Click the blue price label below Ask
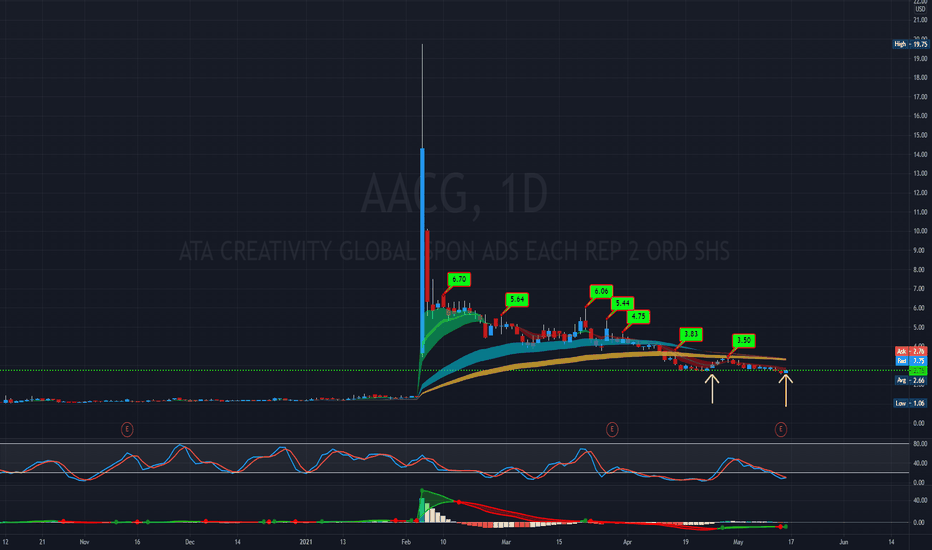This screenshot has width=932, height=550. 911,361
